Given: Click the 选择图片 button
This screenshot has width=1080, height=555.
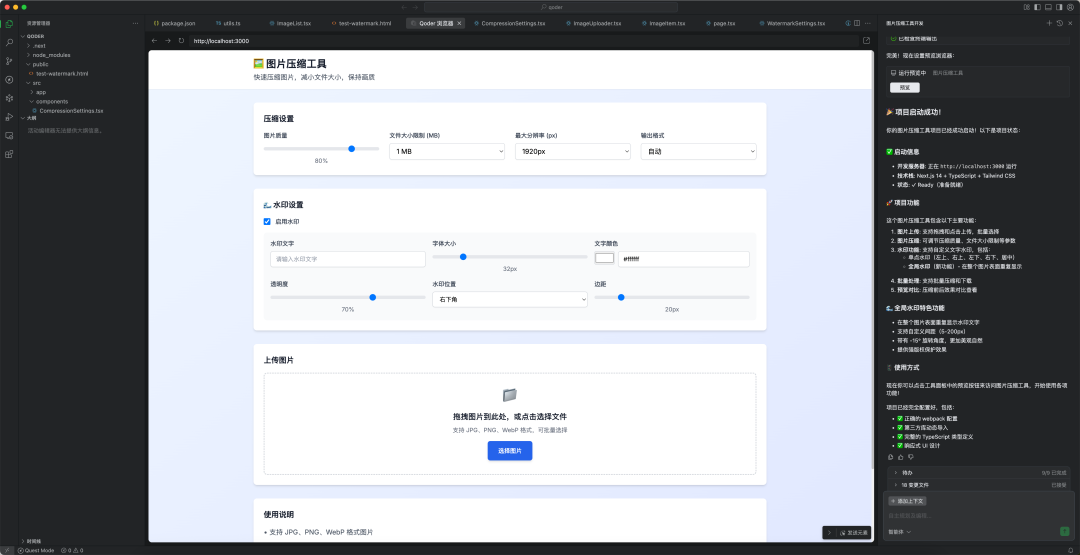Looking at the screenshot, I should [510, 450].
